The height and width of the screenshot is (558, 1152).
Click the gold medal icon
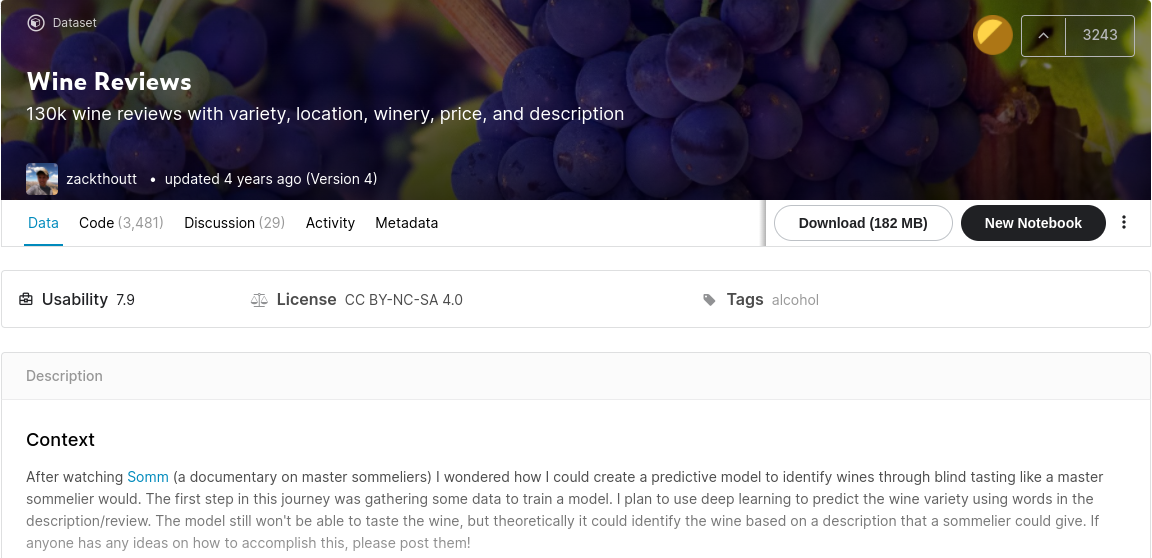click(x=993, y=36)
